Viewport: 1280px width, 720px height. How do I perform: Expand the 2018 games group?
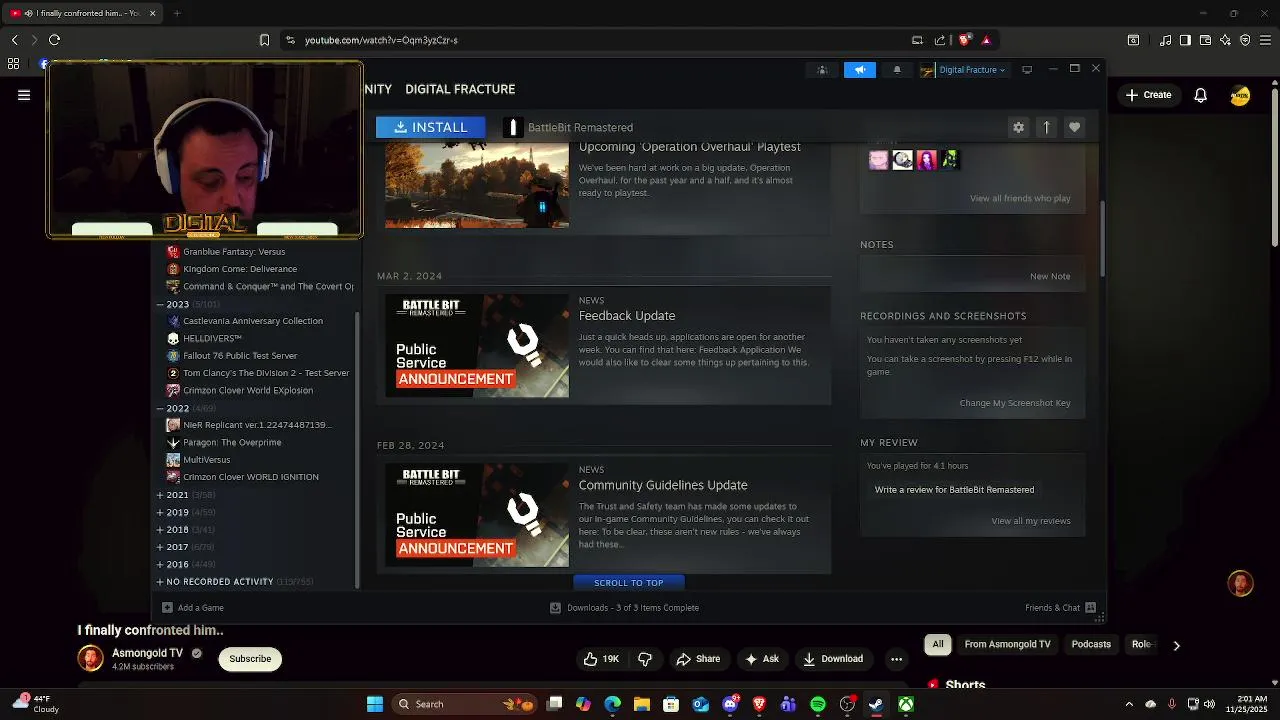[160, 530]
